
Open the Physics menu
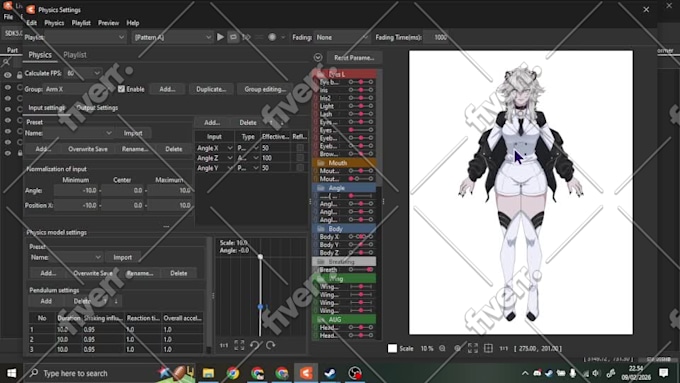tap(54, 23)
